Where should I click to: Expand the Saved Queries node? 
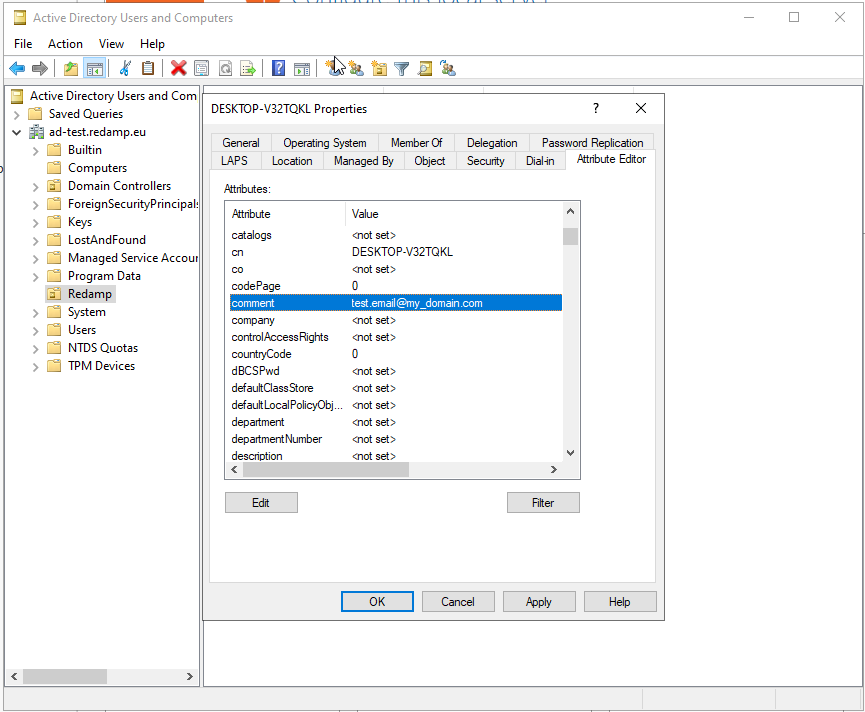pos(17,114)
